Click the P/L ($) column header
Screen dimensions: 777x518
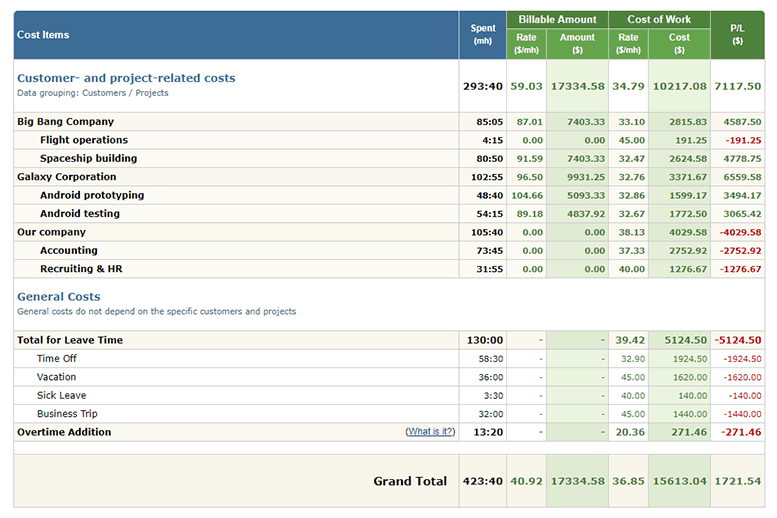coord(737,35)
